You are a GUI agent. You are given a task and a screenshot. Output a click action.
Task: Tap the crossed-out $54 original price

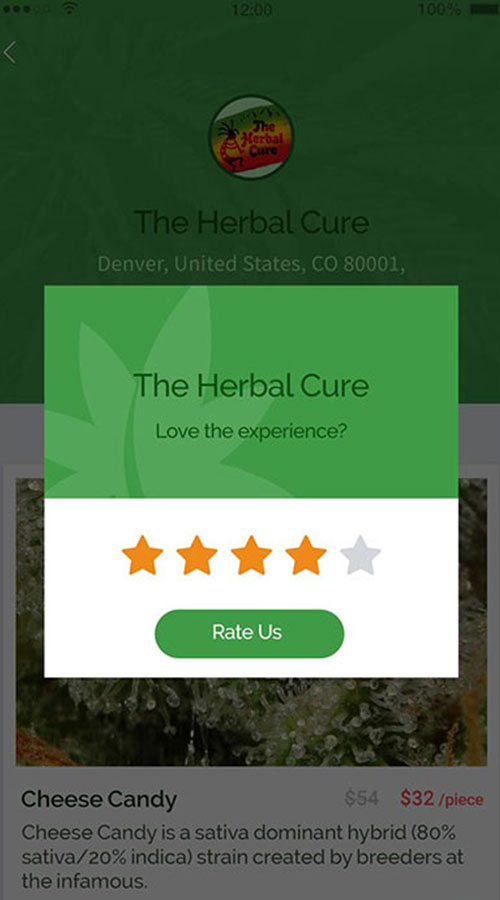pyautogui.click(x=361, y=798)
